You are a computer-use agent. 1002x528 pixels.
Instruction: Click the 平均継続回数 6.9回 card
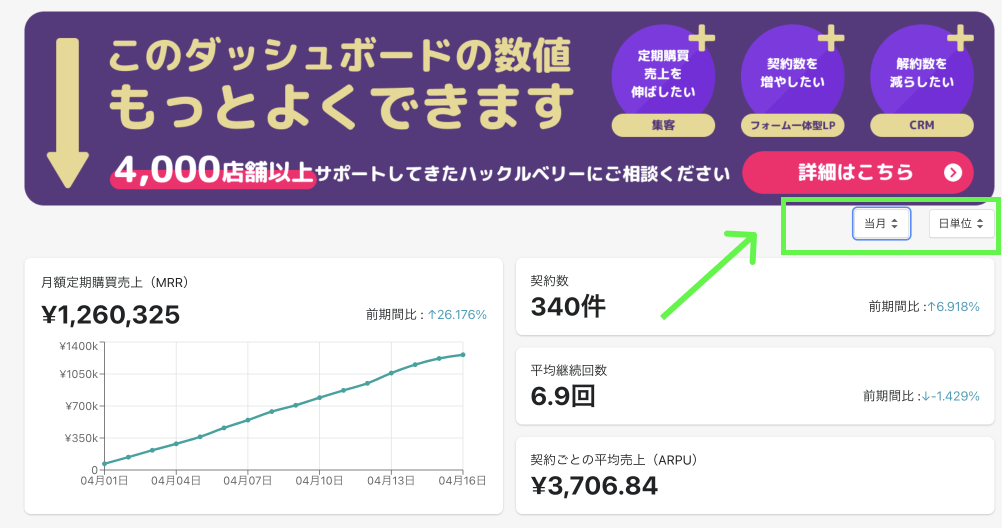[x=754, y=386]
